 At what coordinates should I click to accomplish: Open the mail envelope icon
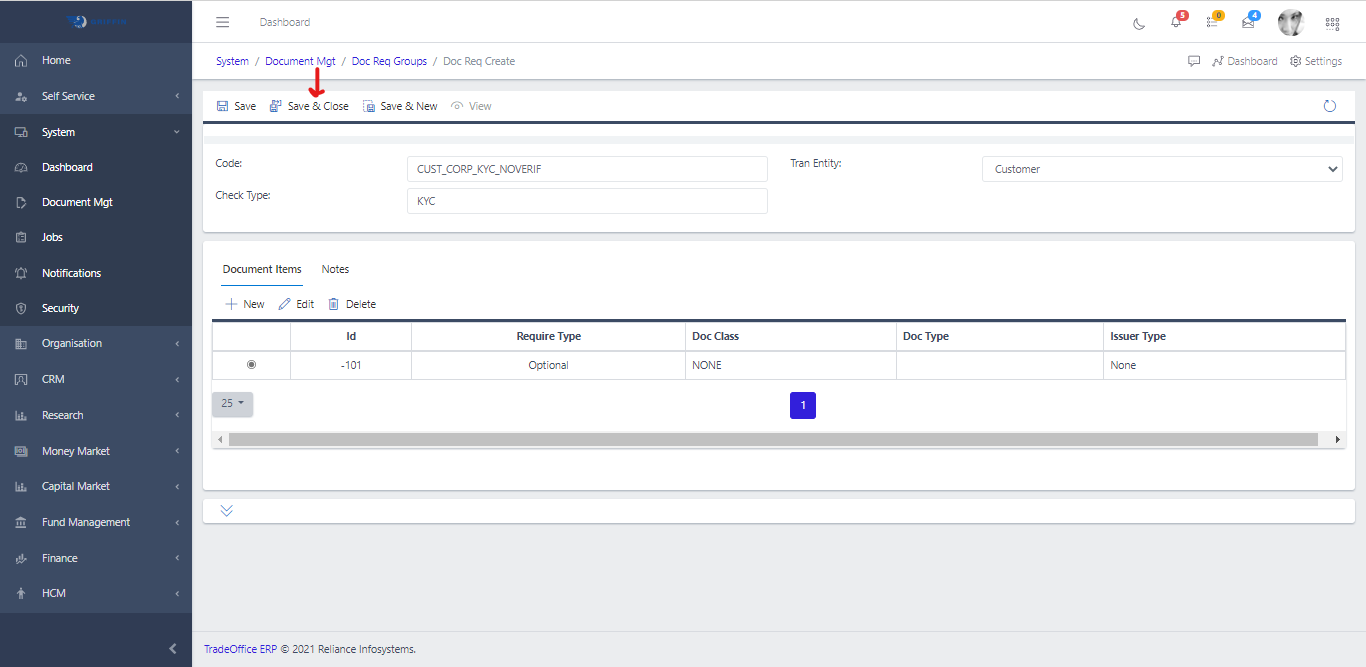pos(1248,23)
